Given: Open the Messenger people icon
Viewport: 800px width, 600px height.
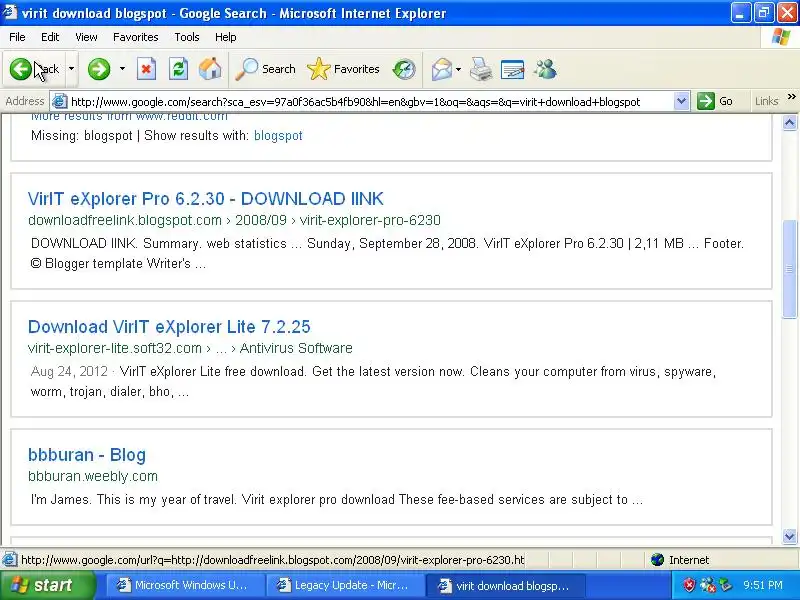Looking at the screenshot, I should pos(545,69).
